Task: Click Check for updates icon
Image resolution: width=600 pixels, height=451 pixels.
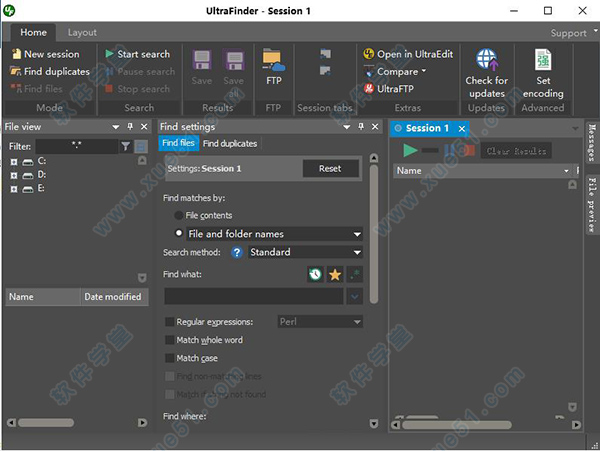Action: coord(487,60)
